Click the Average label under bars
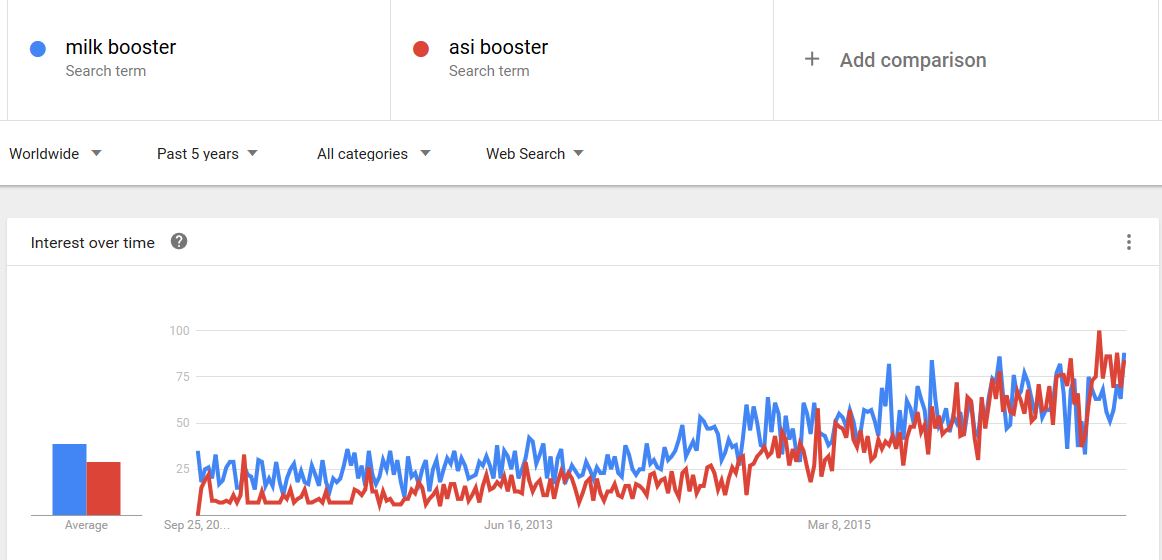Viewport: 1162px width, 560px height. click(x=86, y=525)
